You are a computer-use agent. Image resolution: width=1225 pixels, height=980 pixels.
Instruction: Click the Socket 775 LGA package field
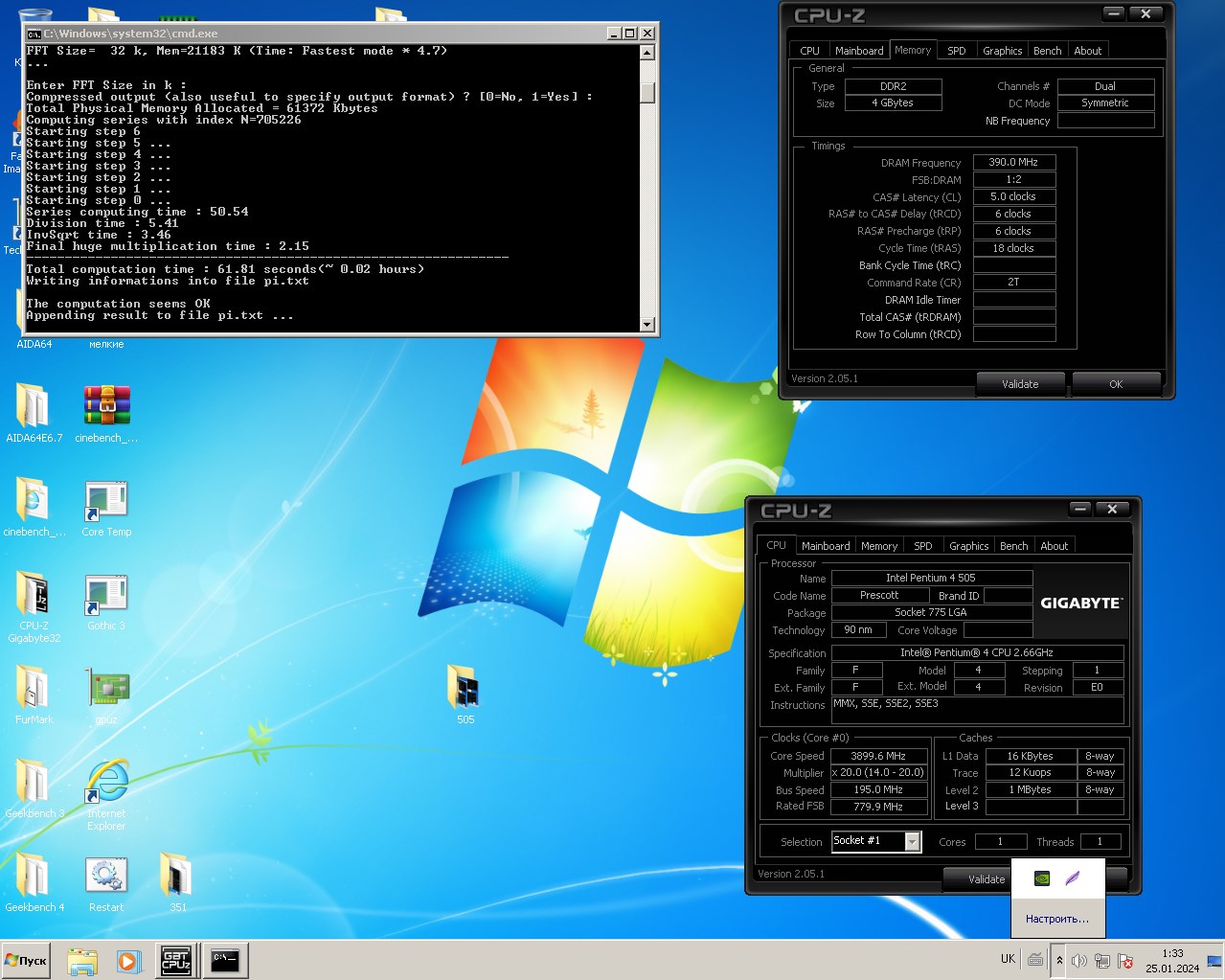point(931,613)
